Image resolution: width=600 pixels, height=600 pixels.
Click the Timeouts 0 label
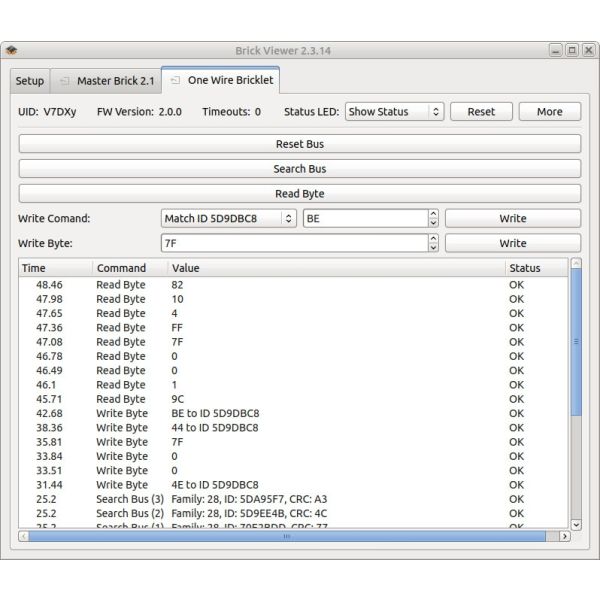coord(232,112)
